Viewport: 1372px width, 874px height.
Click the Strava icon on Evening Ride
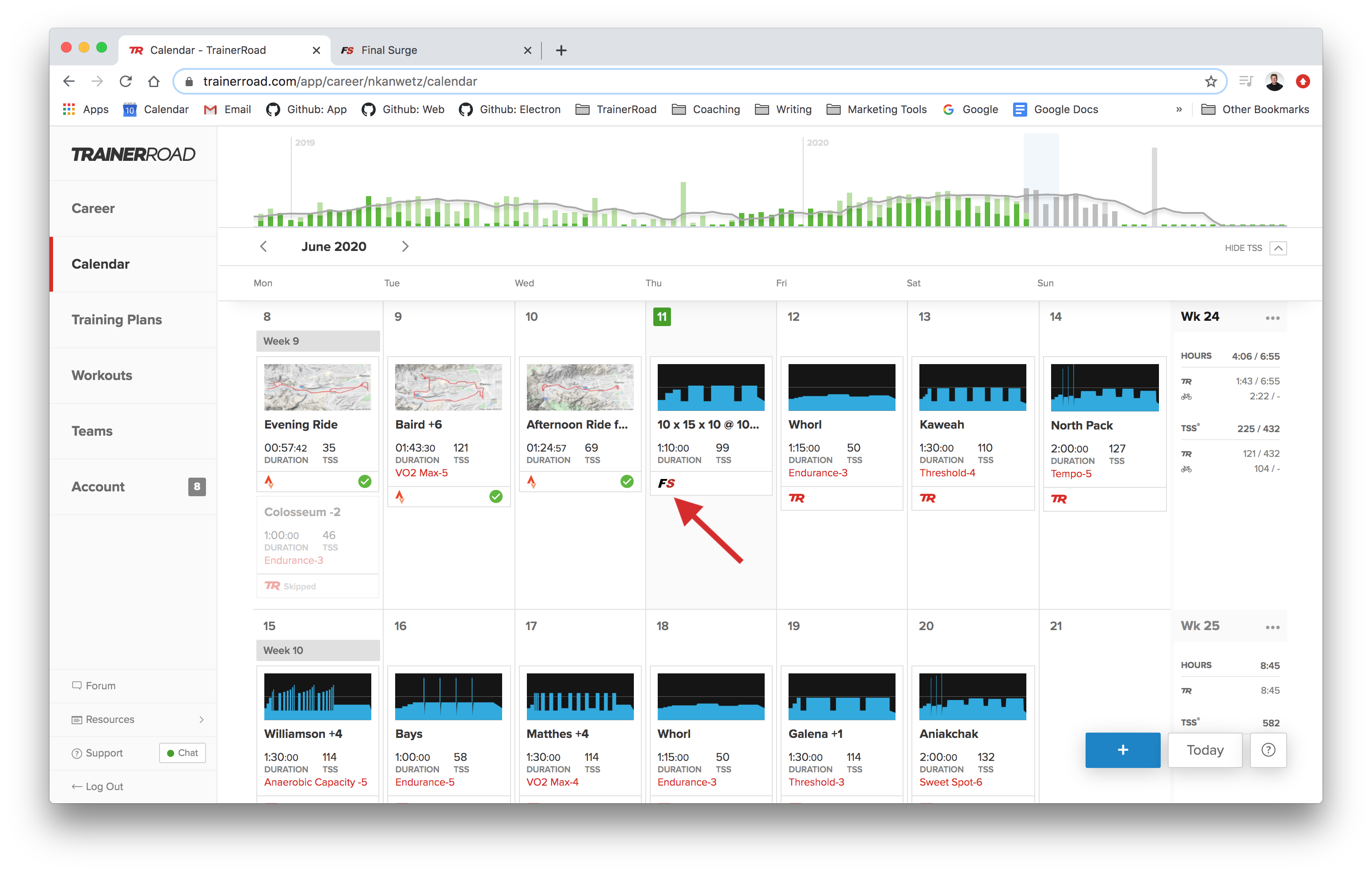pyautogui.click(x=270, y=482)
